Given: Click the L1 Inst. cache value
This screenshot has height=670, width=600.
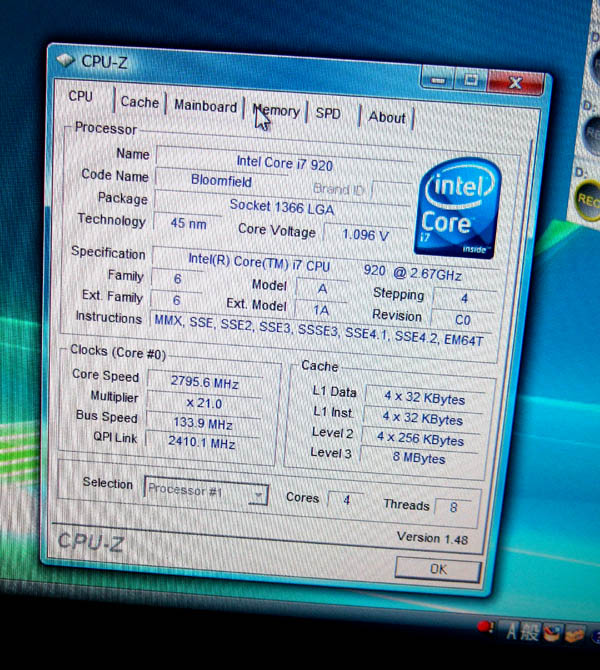Looking at the screenshot, I should 422,417.
